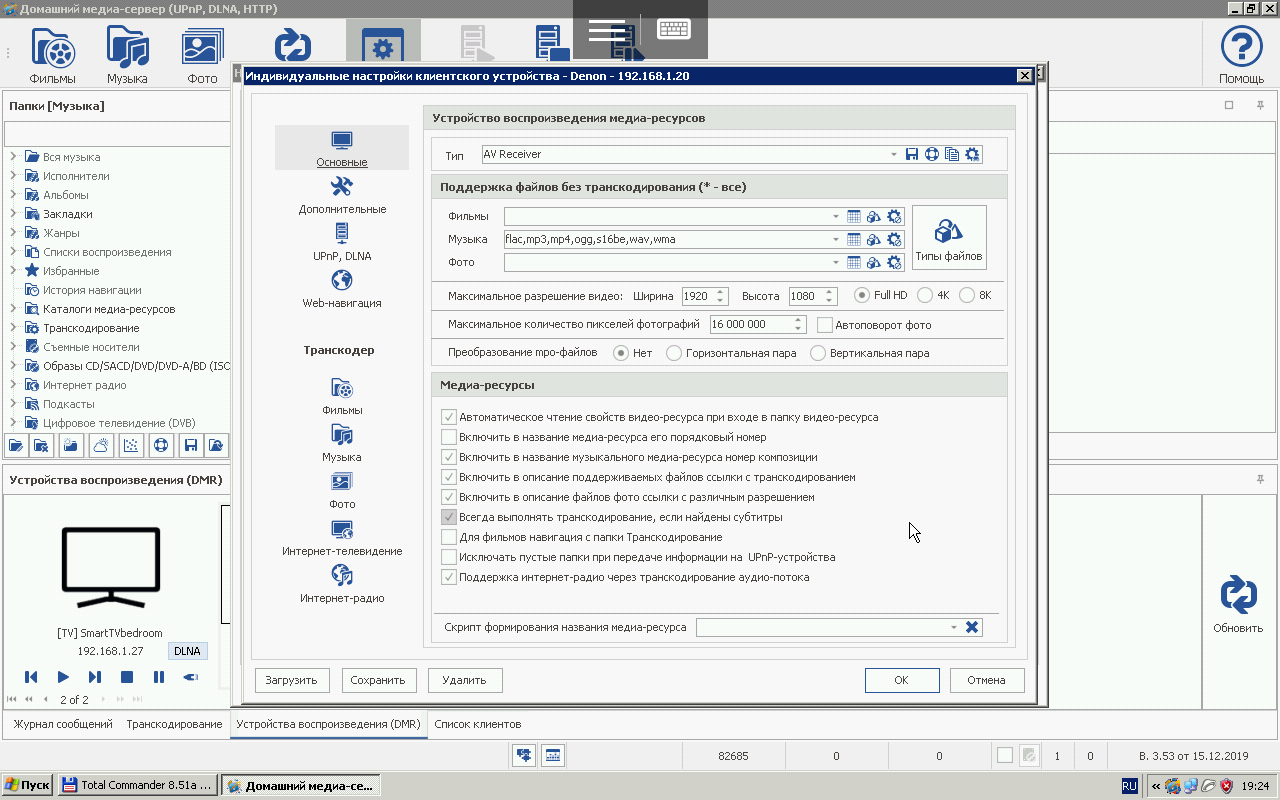Open the device type AV Receiver dropdown

click(894, 155)
